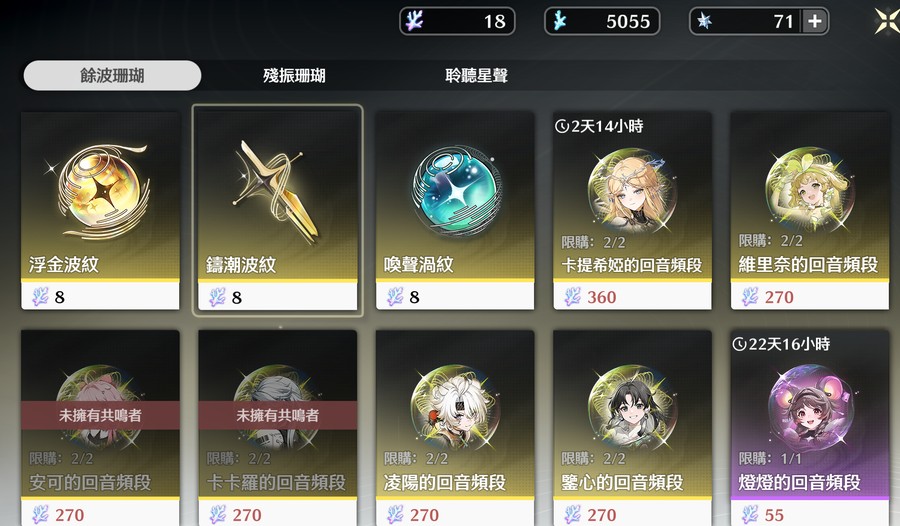Click the locked 卡卡羅的回音頻段 item
The height and width of the screenshot is (526, 900).
coord(278,428)
